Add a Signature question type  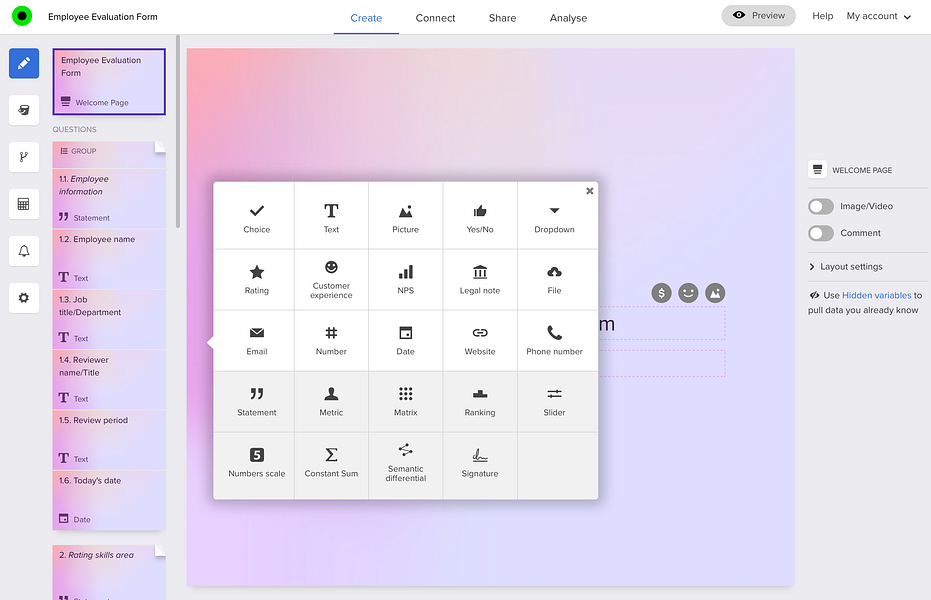click(480, 463)
